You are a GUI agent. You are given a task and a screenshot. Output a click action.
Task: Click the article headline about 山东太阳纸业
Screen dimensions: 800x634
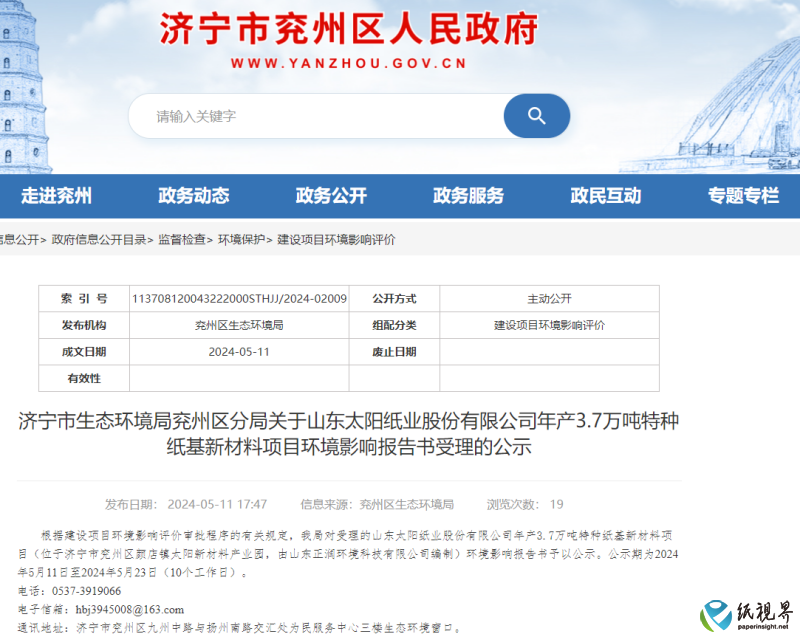pos(349,434)
